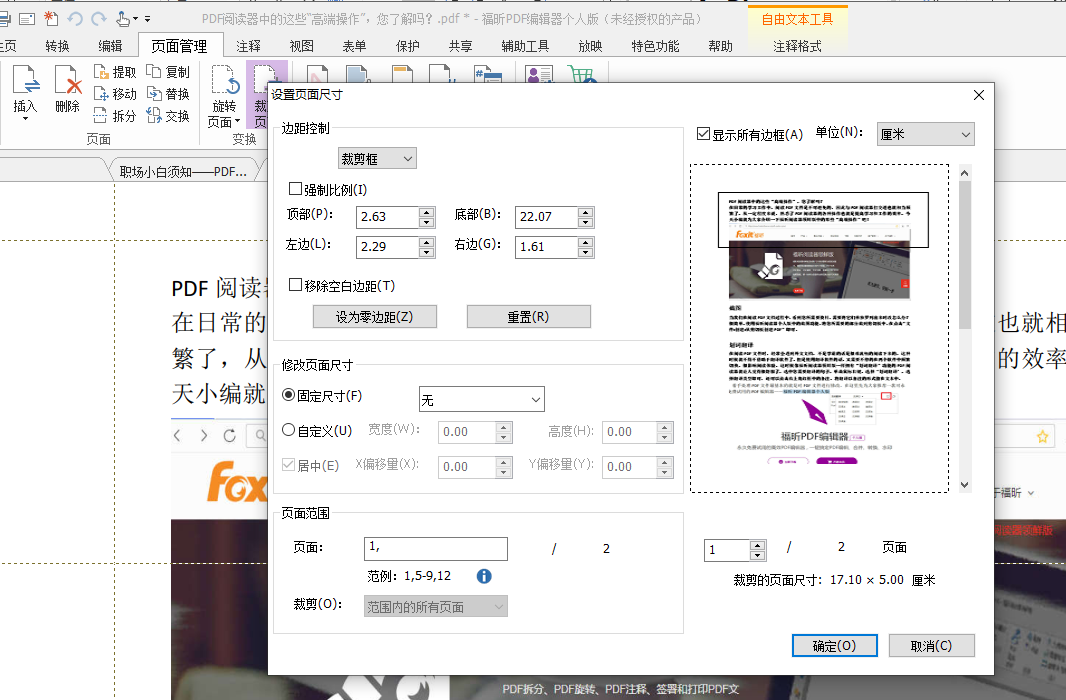Screen dimensions: 1066x700
Task: Click the preview scrollbar up arrow
Action: tap(965, 173)
